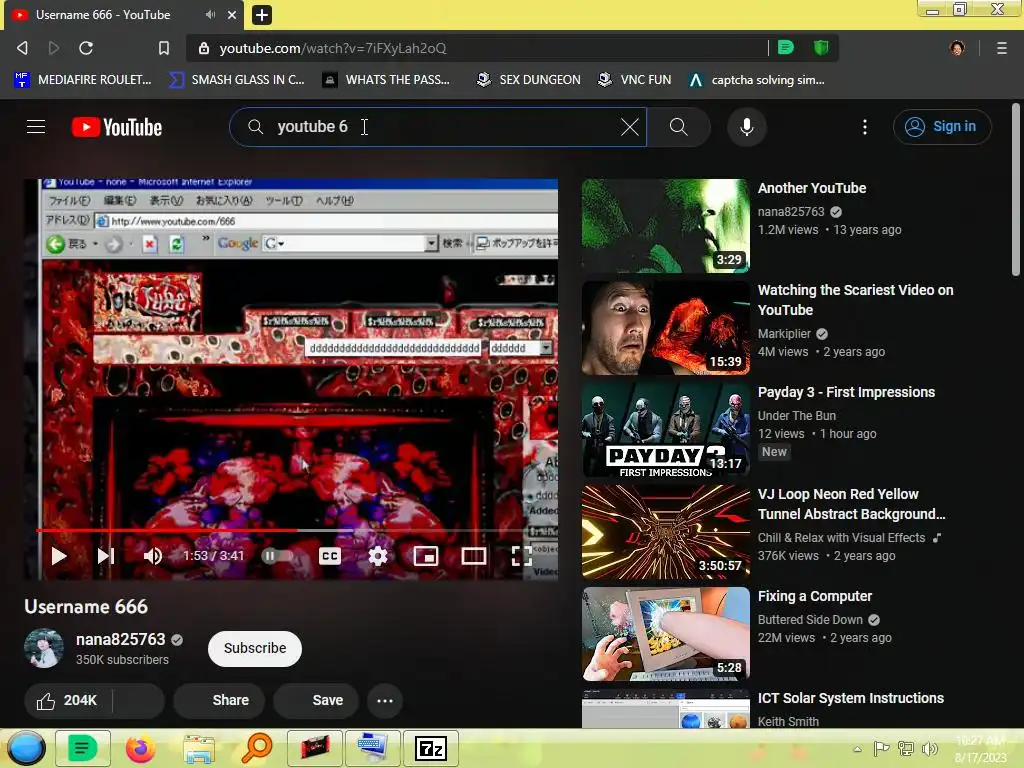The image size is (1024, 768).
Task: Close the Username 666 tab
Action: pos(232,14)
